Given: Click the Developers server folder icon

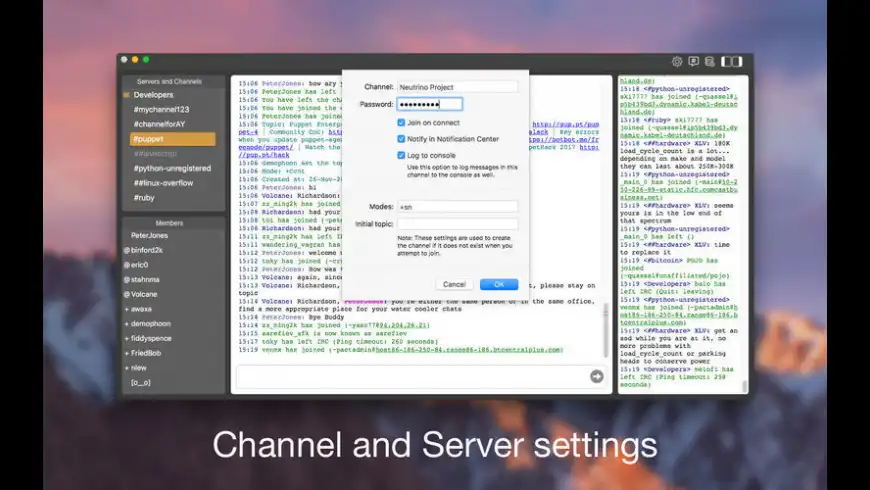Looking at the screenshot, I should click(127, 95).
